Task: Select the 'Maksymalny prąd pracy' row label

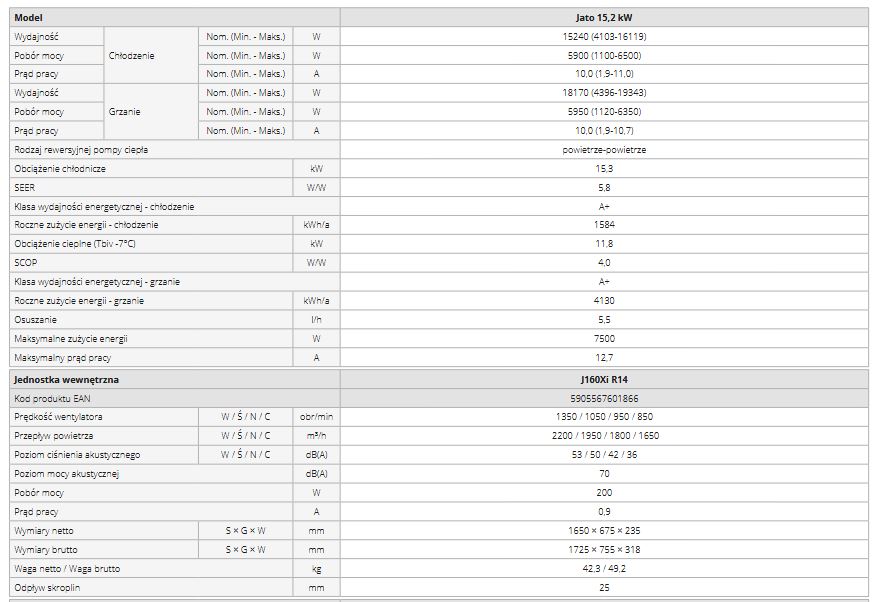Action: point(63,357)
